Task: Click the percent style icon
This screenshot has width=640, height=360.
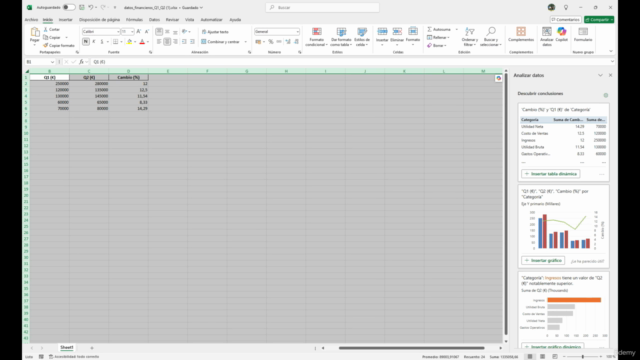Action: pyautogui.click(x=271, y=42)
